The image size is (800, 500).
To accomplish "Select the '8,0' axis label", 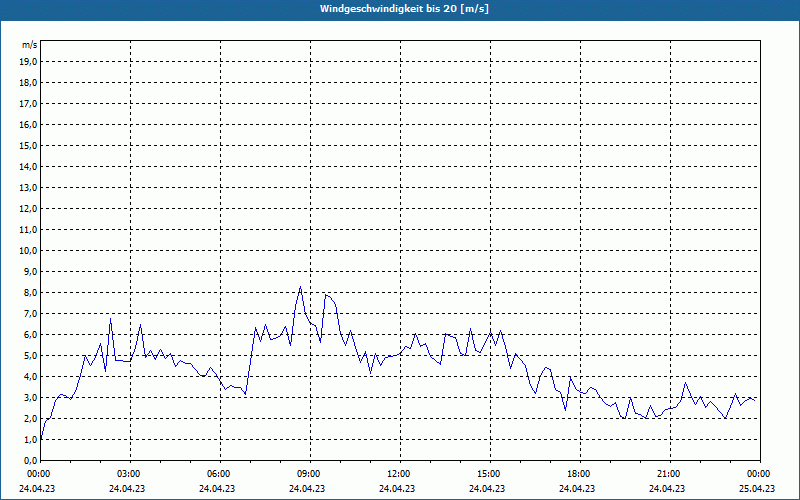I will pyautogui.click(x=30, y=293).
